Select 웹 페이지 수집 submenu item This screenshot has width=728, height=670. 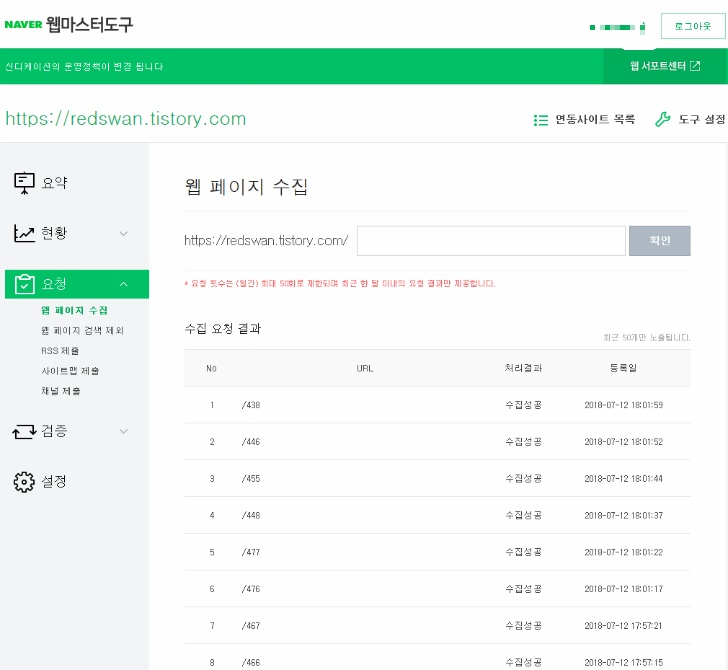(74, 310)
